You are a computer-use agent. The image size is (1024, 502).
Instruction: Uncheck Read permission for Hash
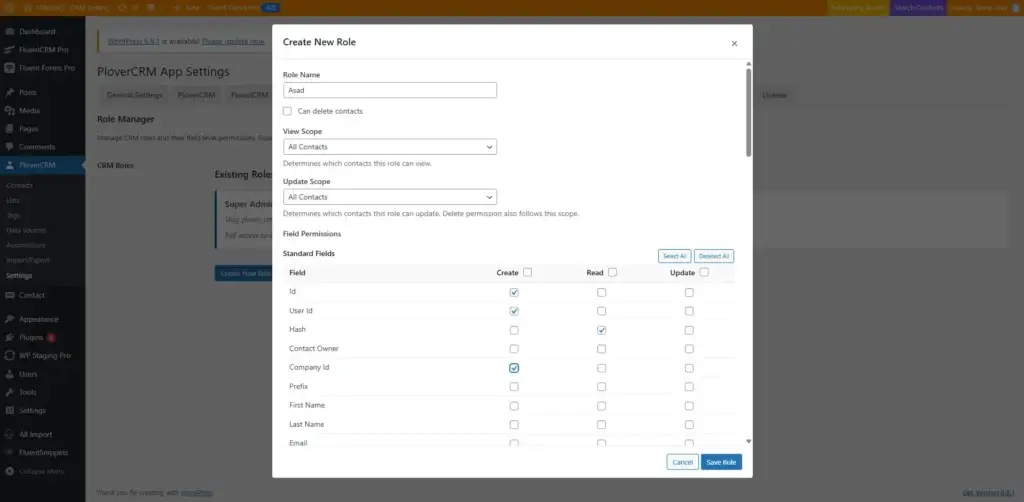[x=601, y=330]
